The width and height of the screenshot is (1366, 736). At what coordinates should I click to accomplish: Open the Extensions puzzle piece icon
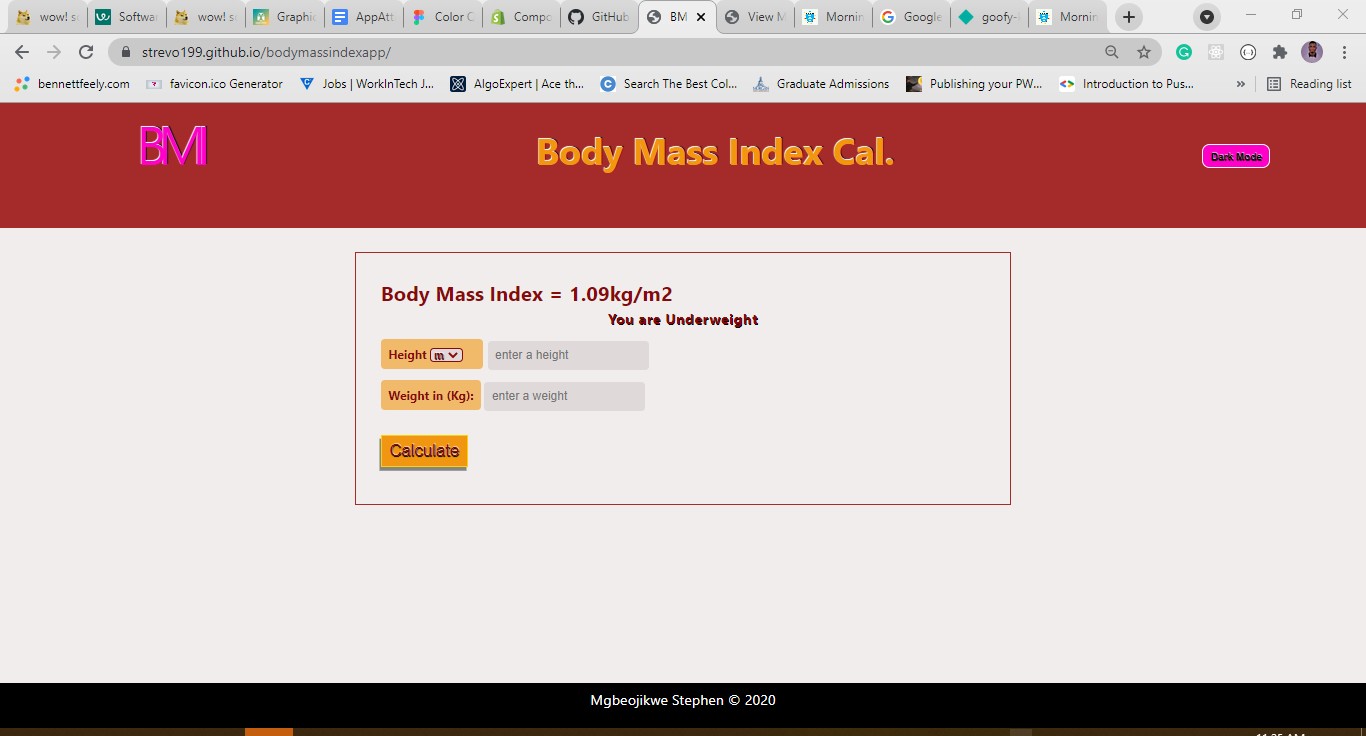click(x=1280, y=52)
